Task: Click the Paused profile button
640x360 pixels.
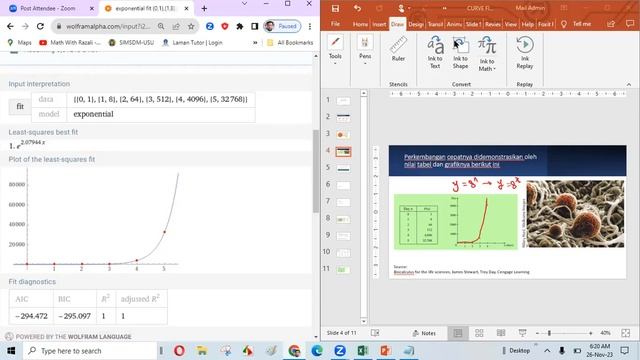Action: 282,26
